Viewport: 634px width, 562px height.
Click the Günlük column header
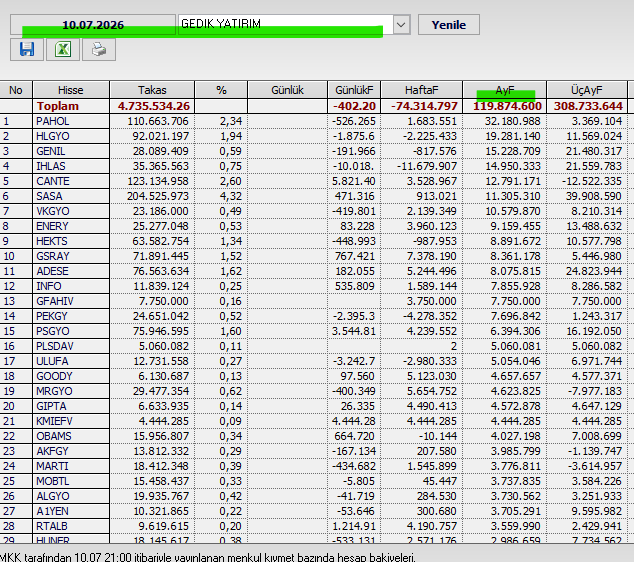coord(287,90)
